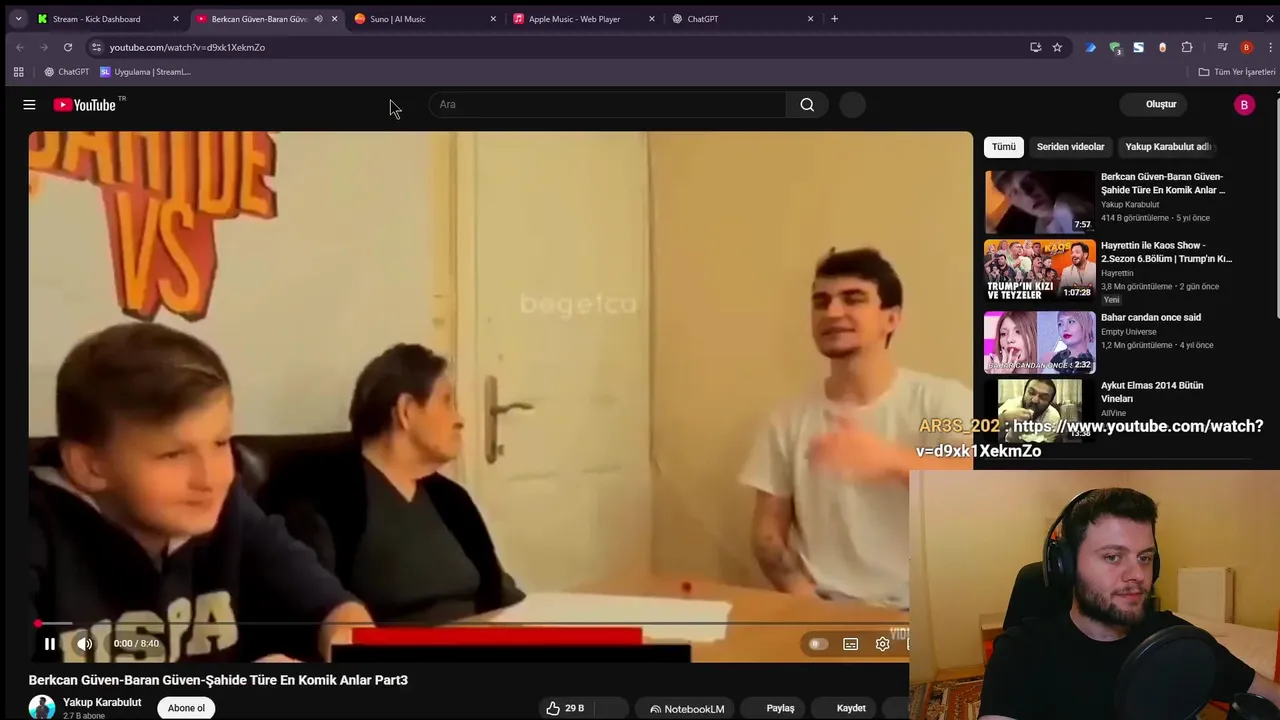Close the Suno | AI Music tab
This screenshot has width=1280, height=720.
[x=493, y=19]
